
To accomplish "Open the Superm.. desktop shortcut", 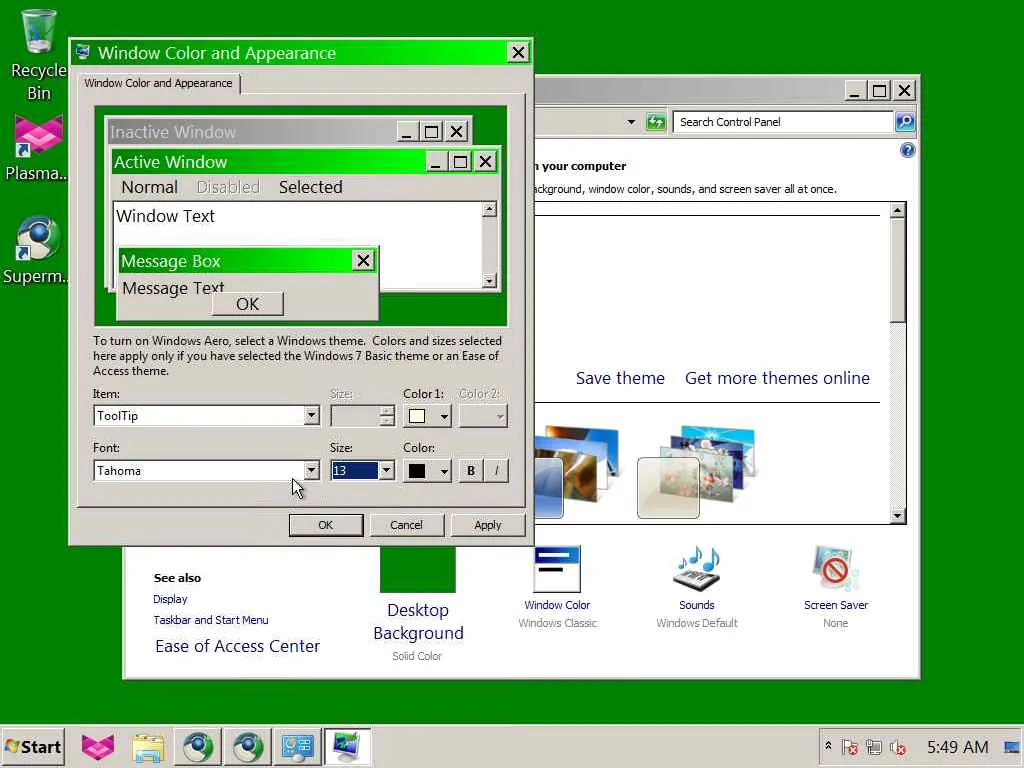I will coord(36,250).
